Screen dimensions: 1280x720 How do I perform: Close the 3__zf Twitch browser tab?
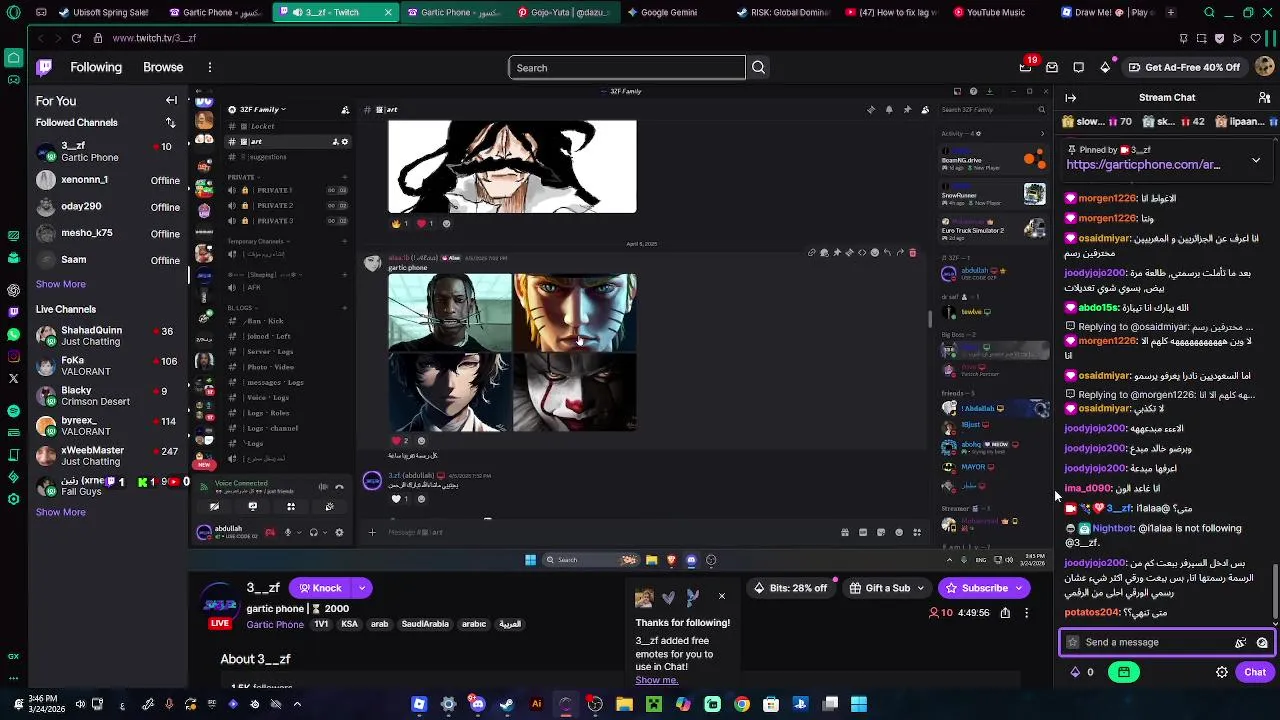(x=388, y=13)
